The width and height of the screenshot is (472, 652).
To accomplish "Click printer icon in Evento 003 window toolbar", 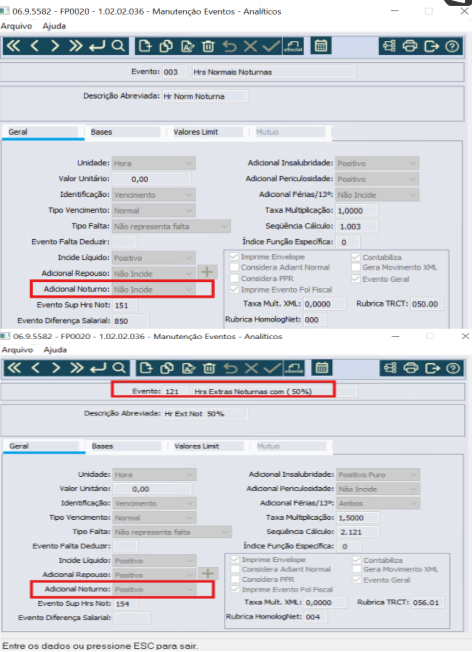I will pos(410,46).
